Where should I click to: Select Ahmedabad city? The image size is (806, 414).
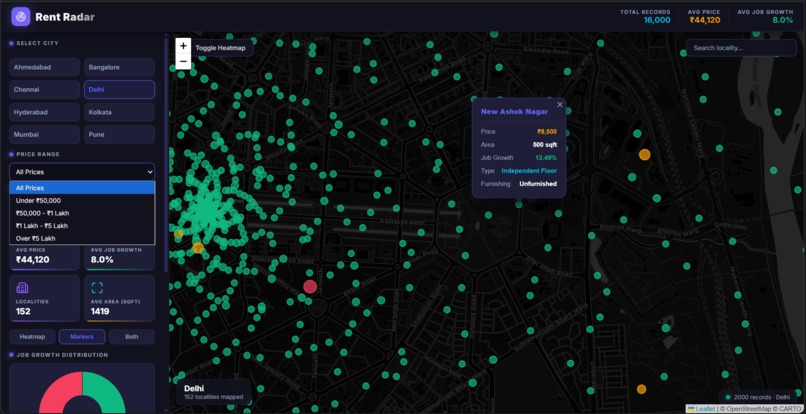pos(45,67)
